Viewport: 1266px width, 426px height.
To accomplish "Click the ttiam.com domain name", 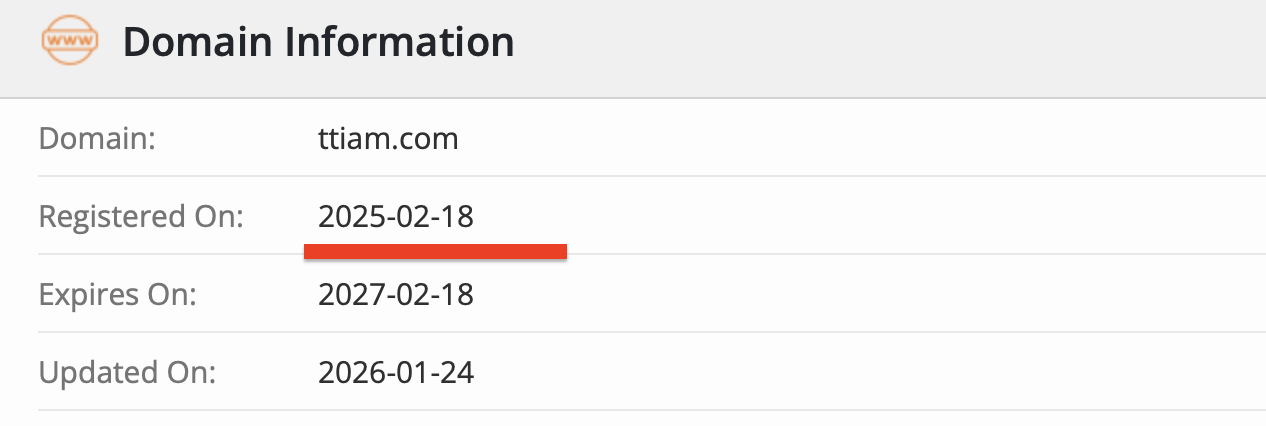I will click(x=388, y=138).
